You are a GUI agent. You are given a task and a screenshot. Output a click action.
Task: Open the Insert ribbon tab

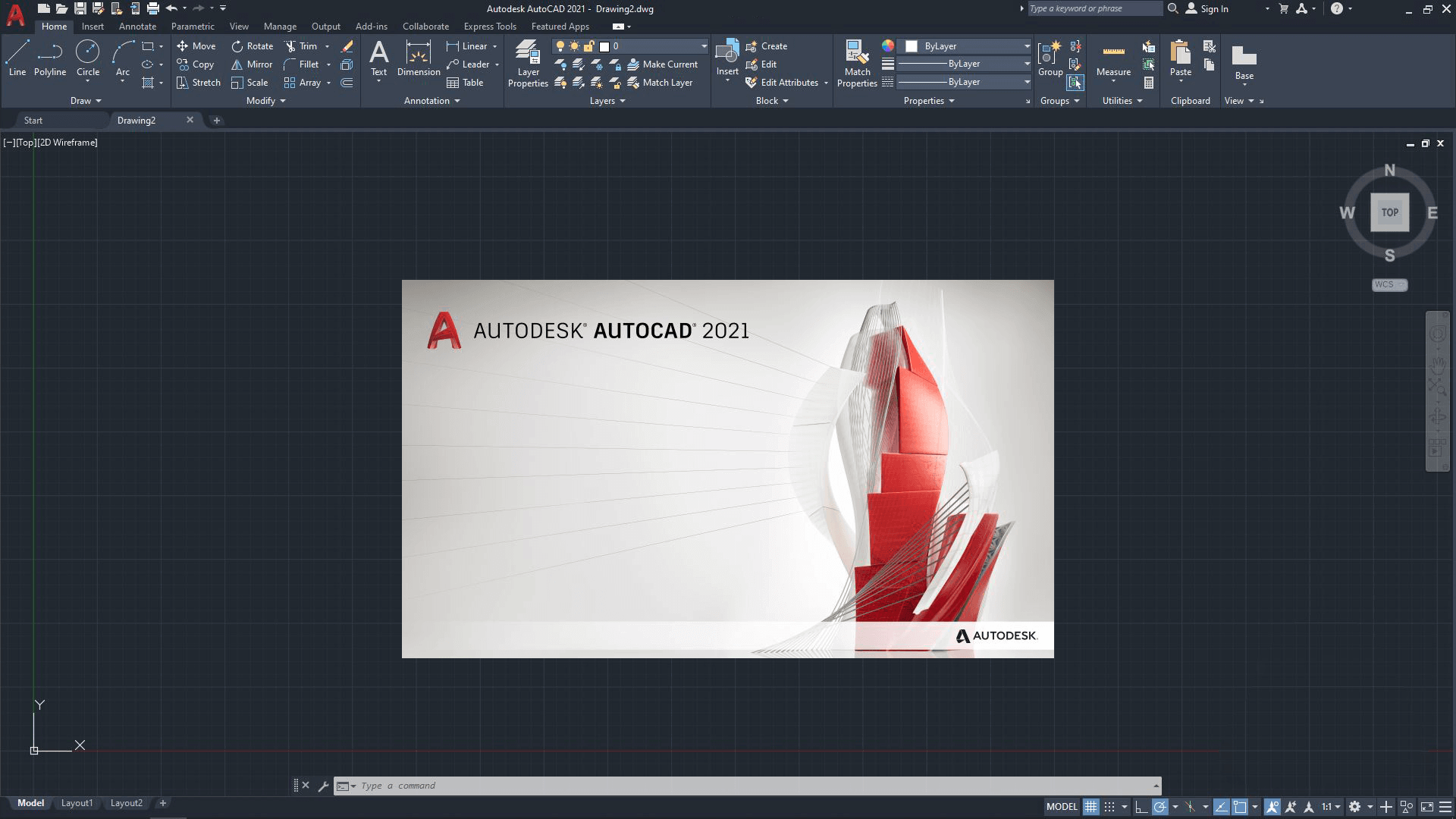pos(93,27)
